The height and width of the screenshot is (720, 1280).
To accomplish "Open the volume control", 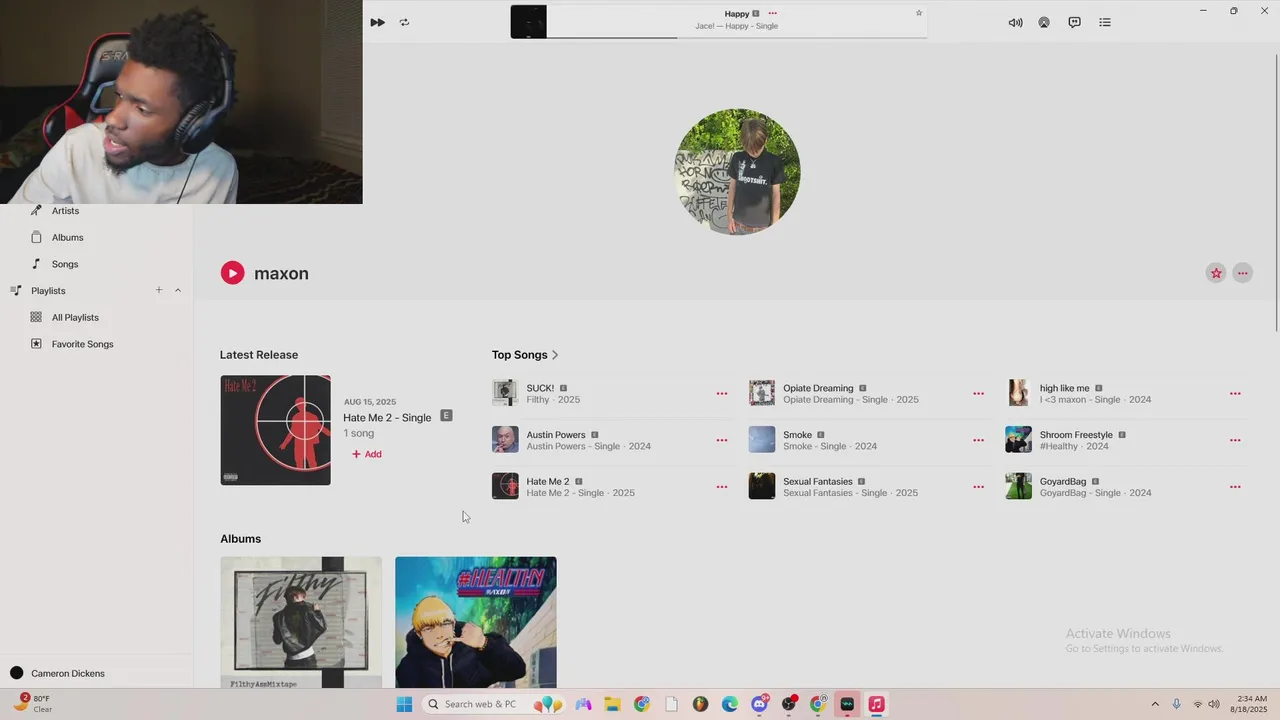I will click(x=1015, y=22).
